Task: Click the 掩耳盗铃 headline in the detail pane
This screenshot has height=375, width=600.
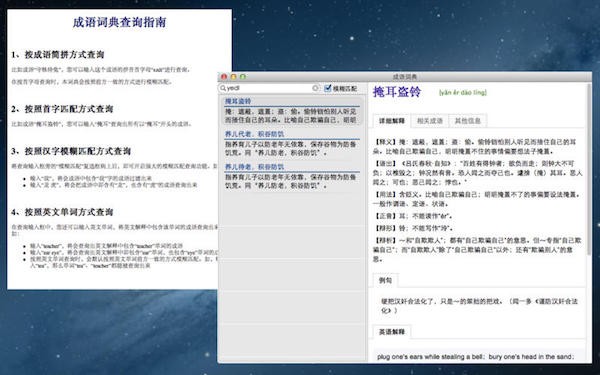Action: 397,92
